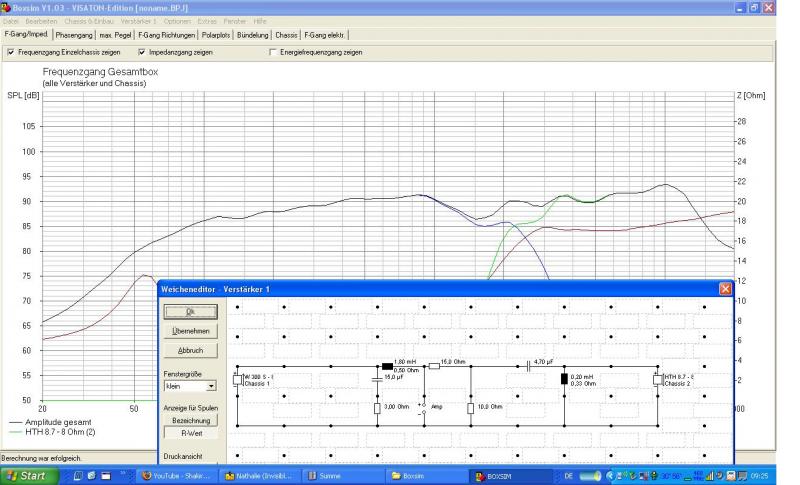This screenshot has height=485, width=800.
Task: Toggle the Impedanzgang zeigen checkbox
Action: pyautogui.click(x=141, y=51)
